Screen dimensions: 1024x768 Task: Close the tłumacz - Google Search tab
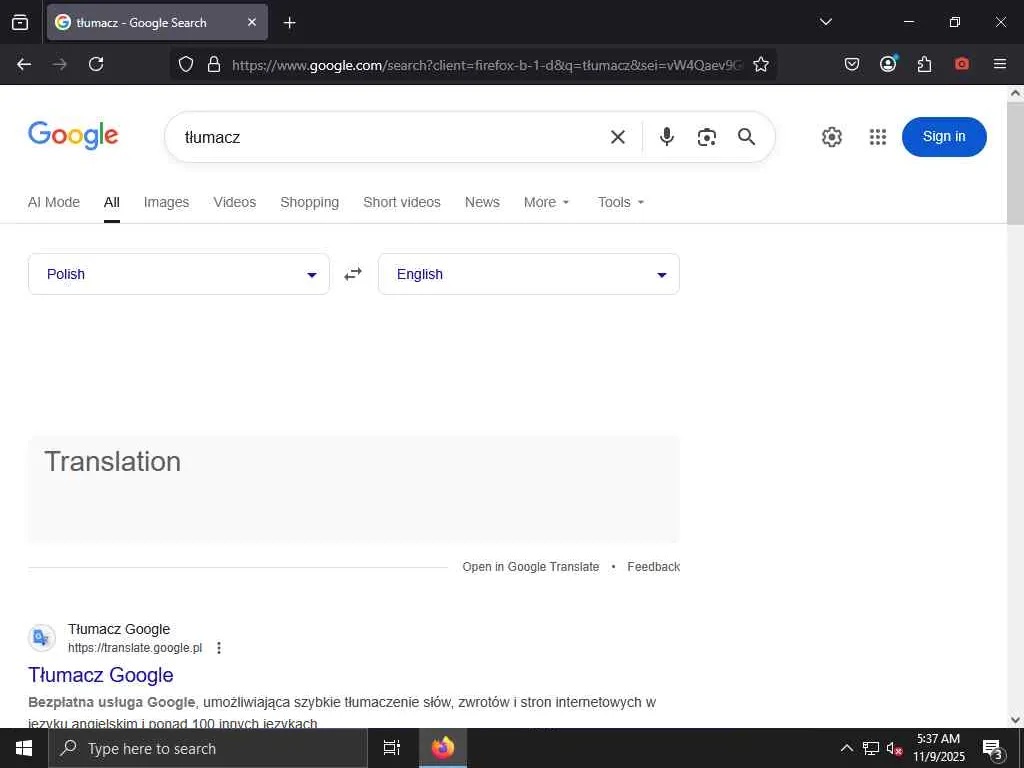(x=252, y=22)
